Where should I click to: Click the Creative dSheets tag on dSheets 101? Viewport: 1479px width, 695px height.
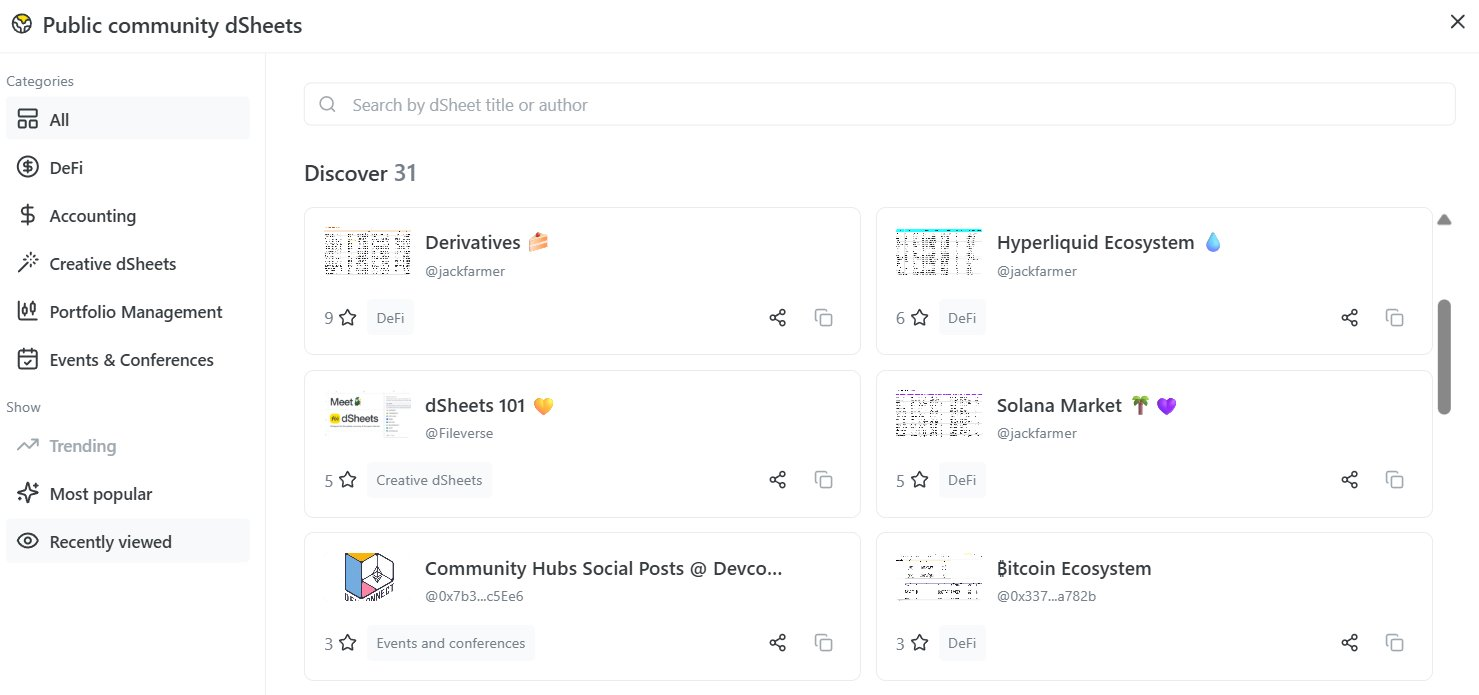point(429,480)
